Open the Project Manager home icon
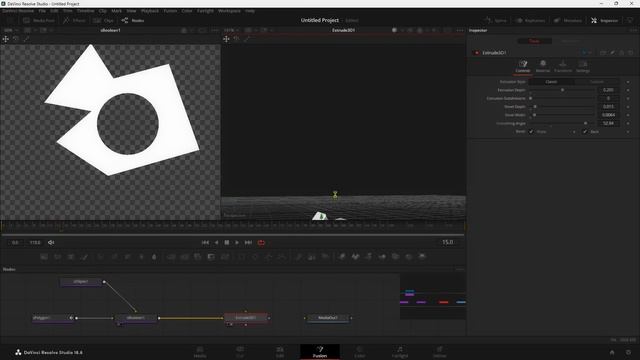 point(612,352)
